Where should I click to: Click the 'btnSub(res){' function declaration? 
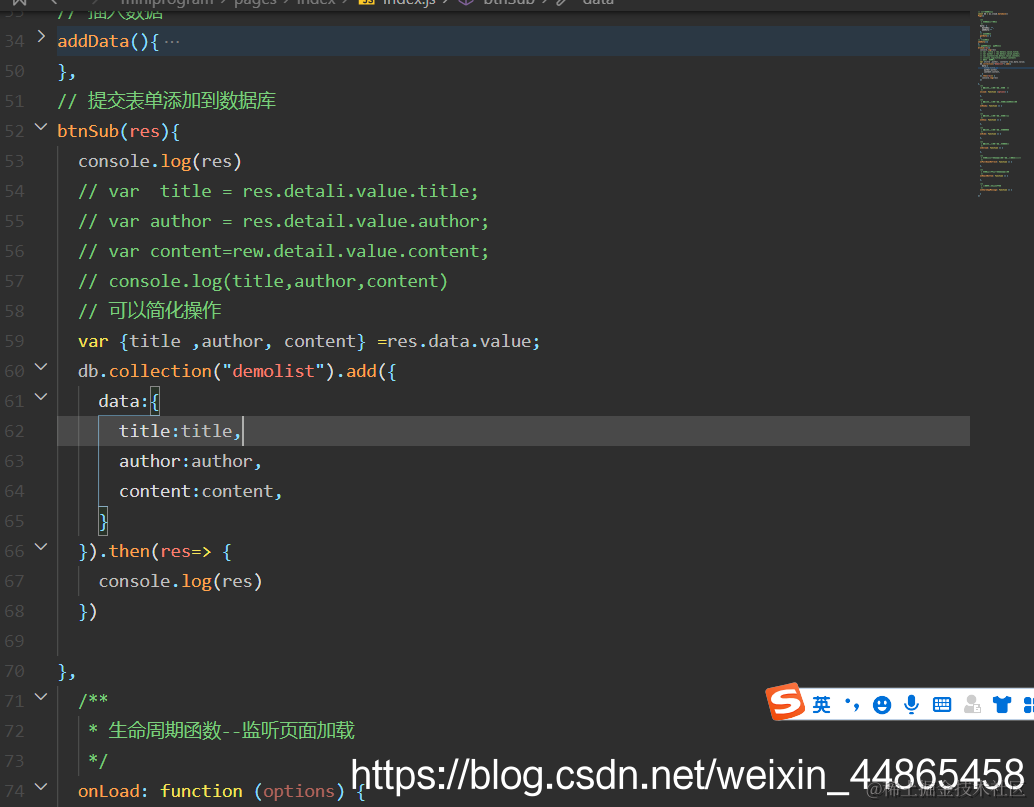(119, 131)
